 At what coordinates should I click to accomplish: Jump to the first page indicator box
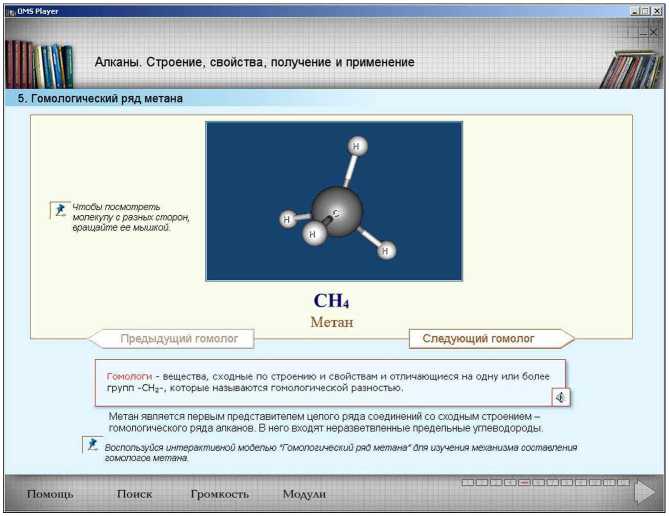[x=468, y=483]
